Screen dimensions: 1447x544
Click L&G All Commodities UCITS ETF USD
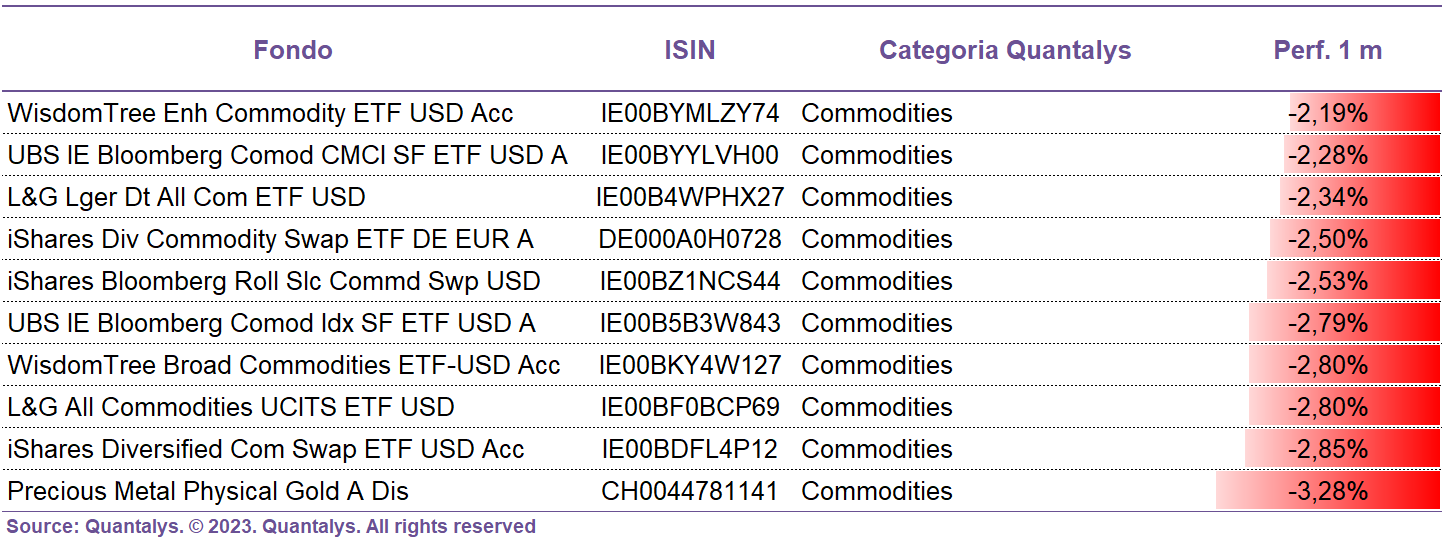coord(231,407)
